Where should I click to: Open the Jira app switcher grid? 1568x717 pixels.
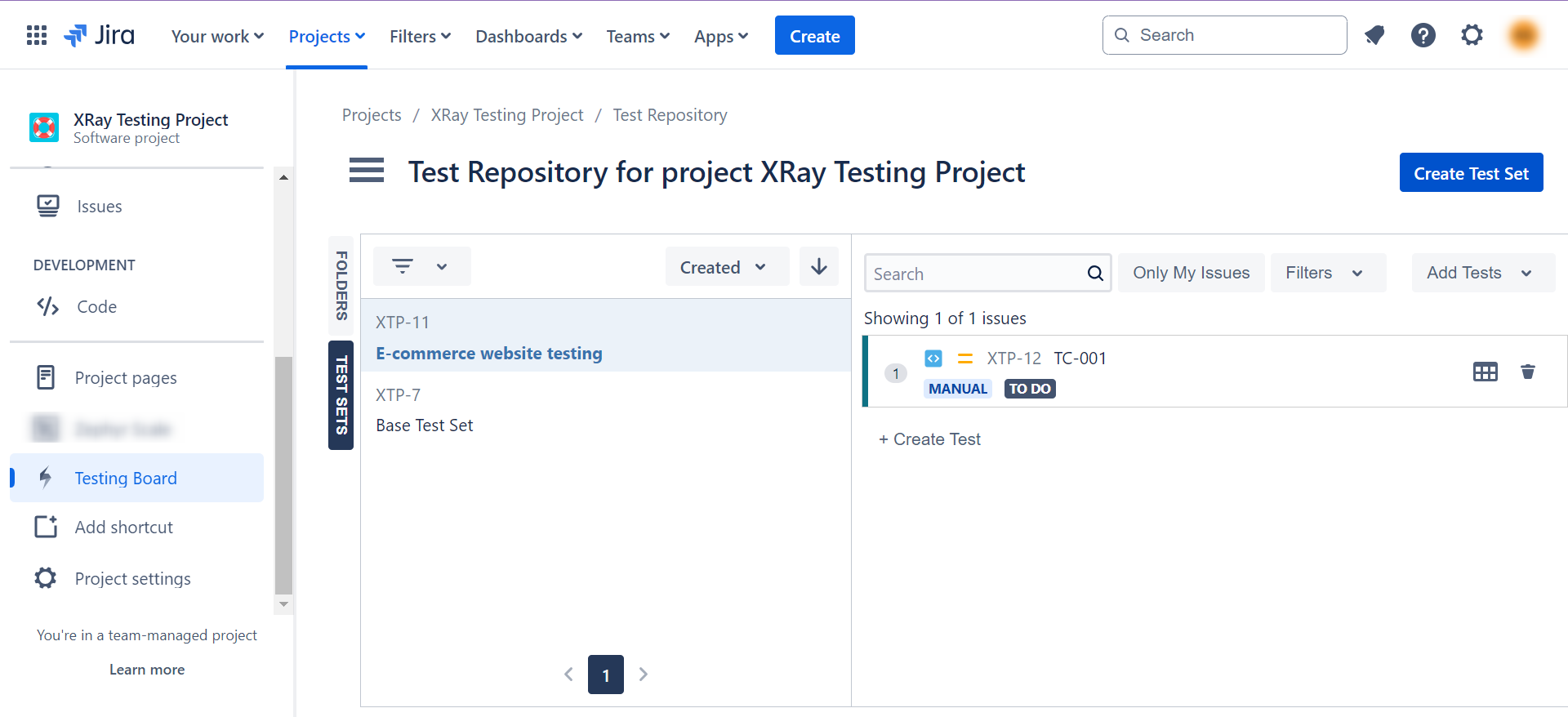click(37, 35)
